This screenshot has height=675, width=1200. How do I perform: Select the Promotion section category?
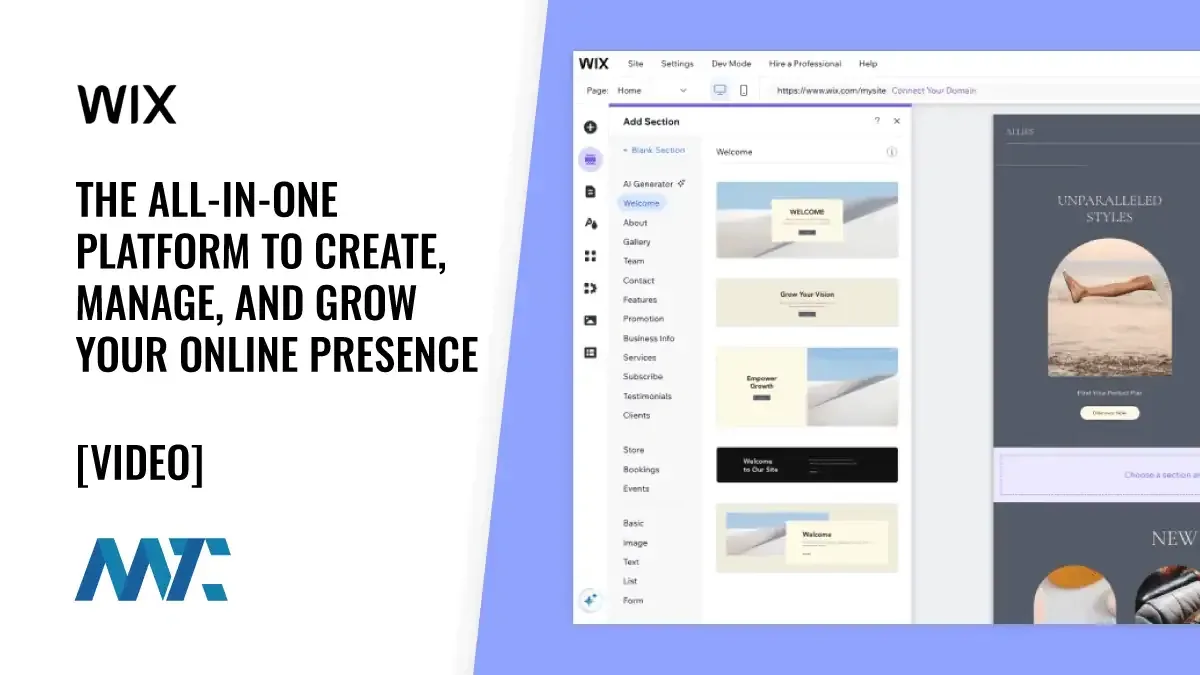643,319
